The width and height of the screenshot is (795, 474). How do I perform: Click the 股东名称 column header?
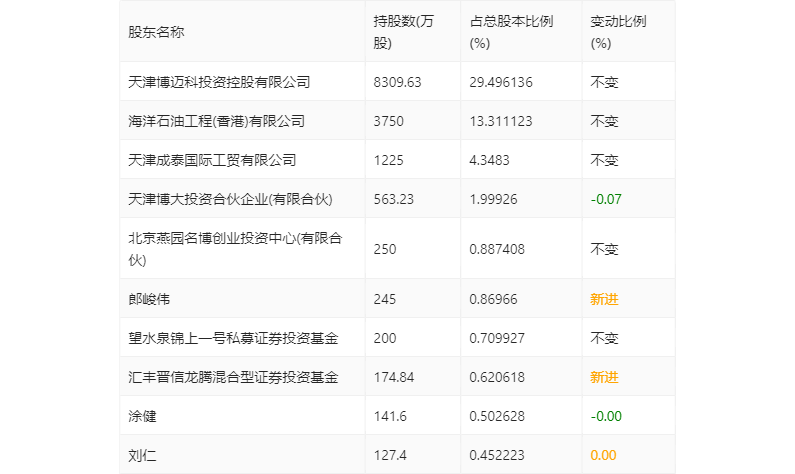pos(156,32)
